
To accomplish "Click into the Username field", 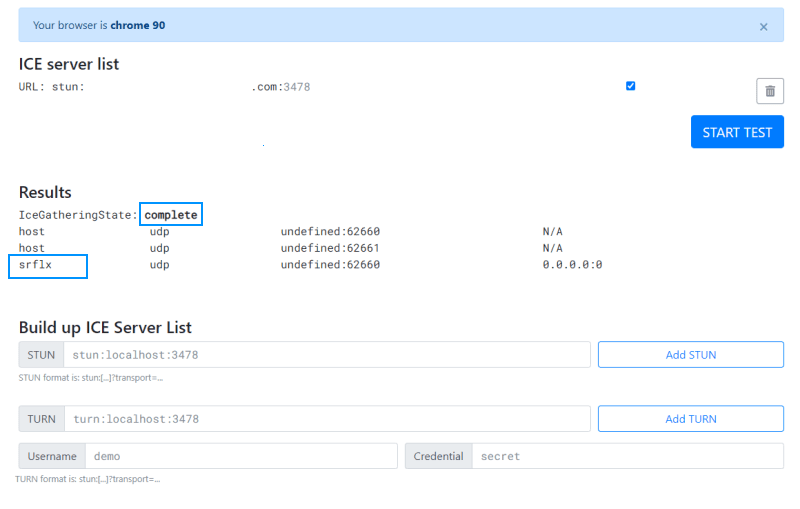I will click(x=240, y=456).
